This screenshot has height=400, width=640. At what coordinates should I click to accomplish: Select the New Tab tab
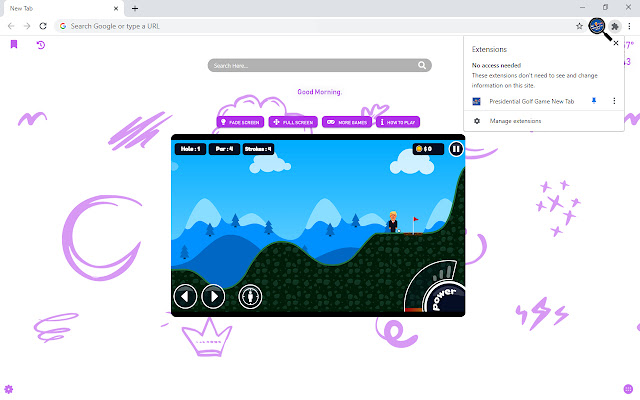(x=63, y=9)
